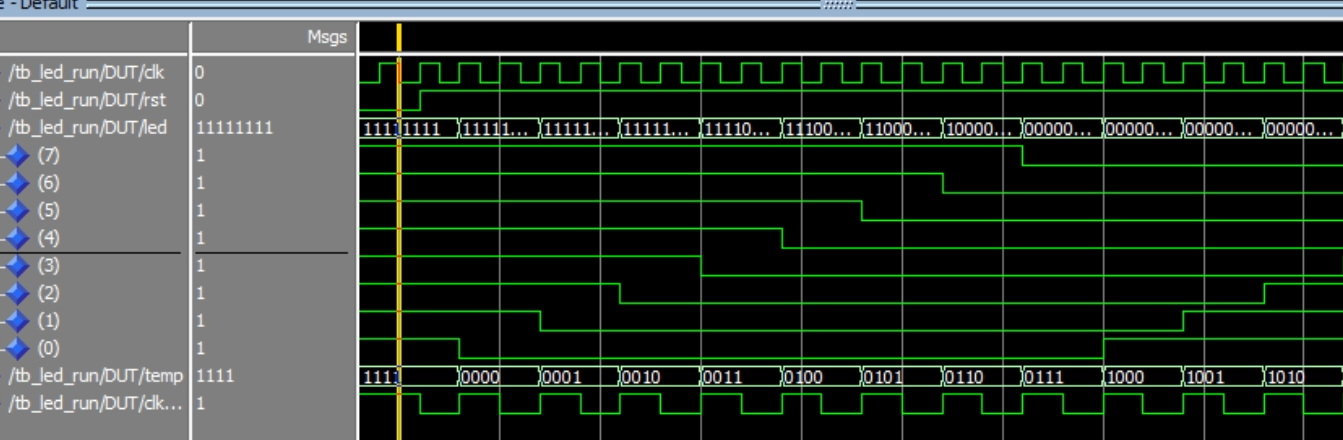The height and width of the screenshot is (440, 1343).
Task: Select the (2) bit row label
Action: (x=48, y=293)
